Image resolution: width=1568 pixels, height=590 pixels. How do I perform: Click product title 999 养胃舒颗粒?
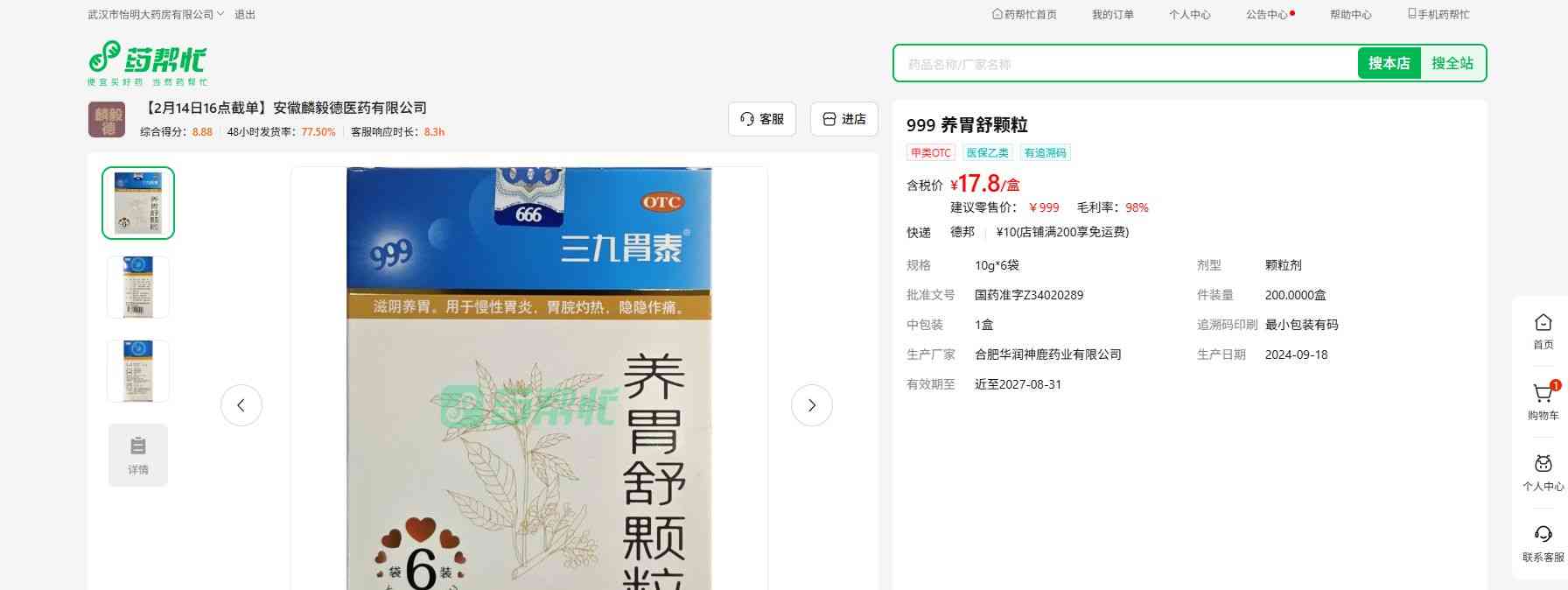click(x=967, y=125)
